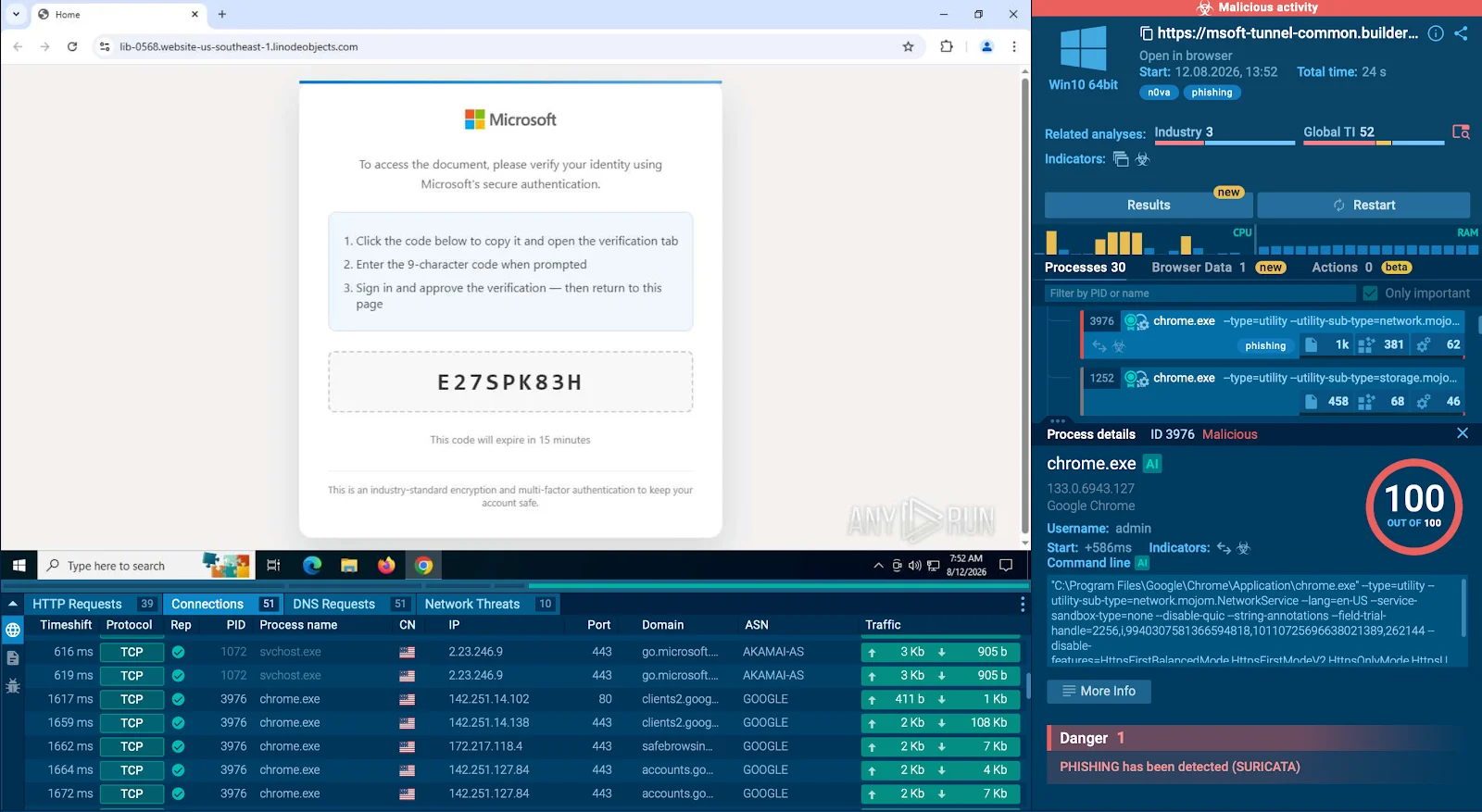Click the network globe icon in left sidebar
The width and height of the screenshot is (1482, 812).
(x=13, y=631)
